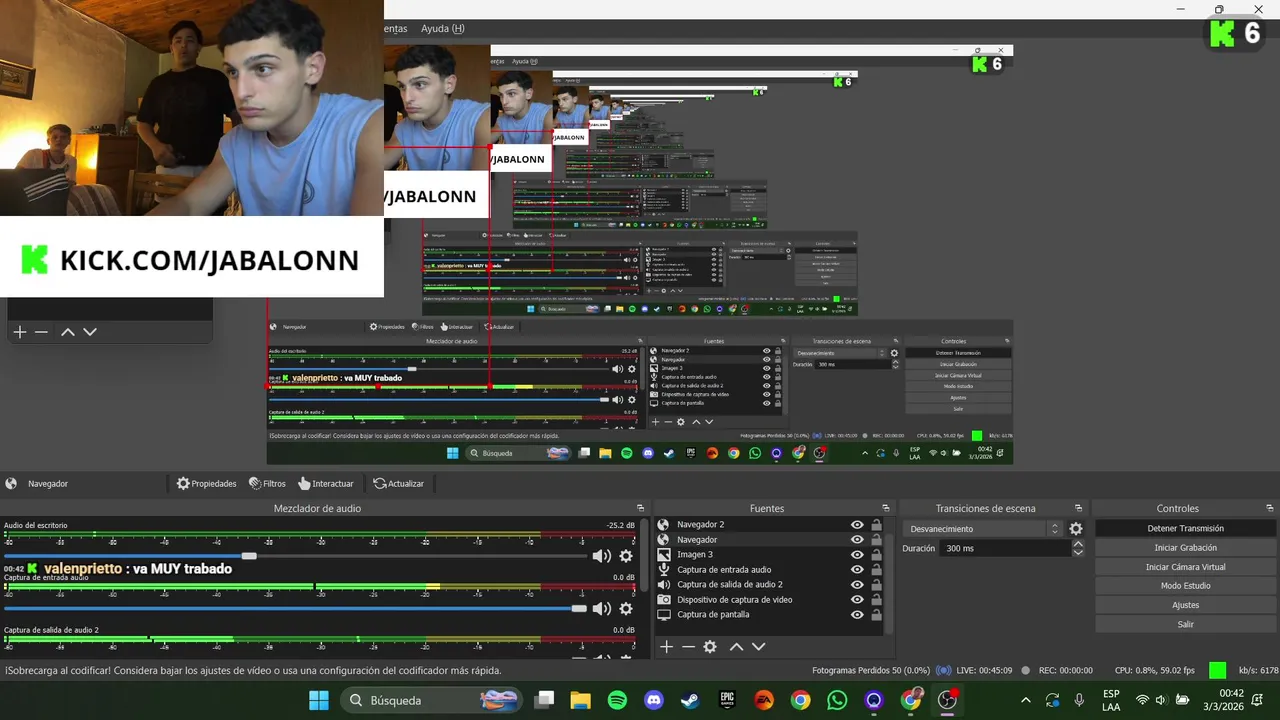Open Ajustes from Controles
The height and width of the screenshot is (720, 1280).
(x=1185, y=605)
